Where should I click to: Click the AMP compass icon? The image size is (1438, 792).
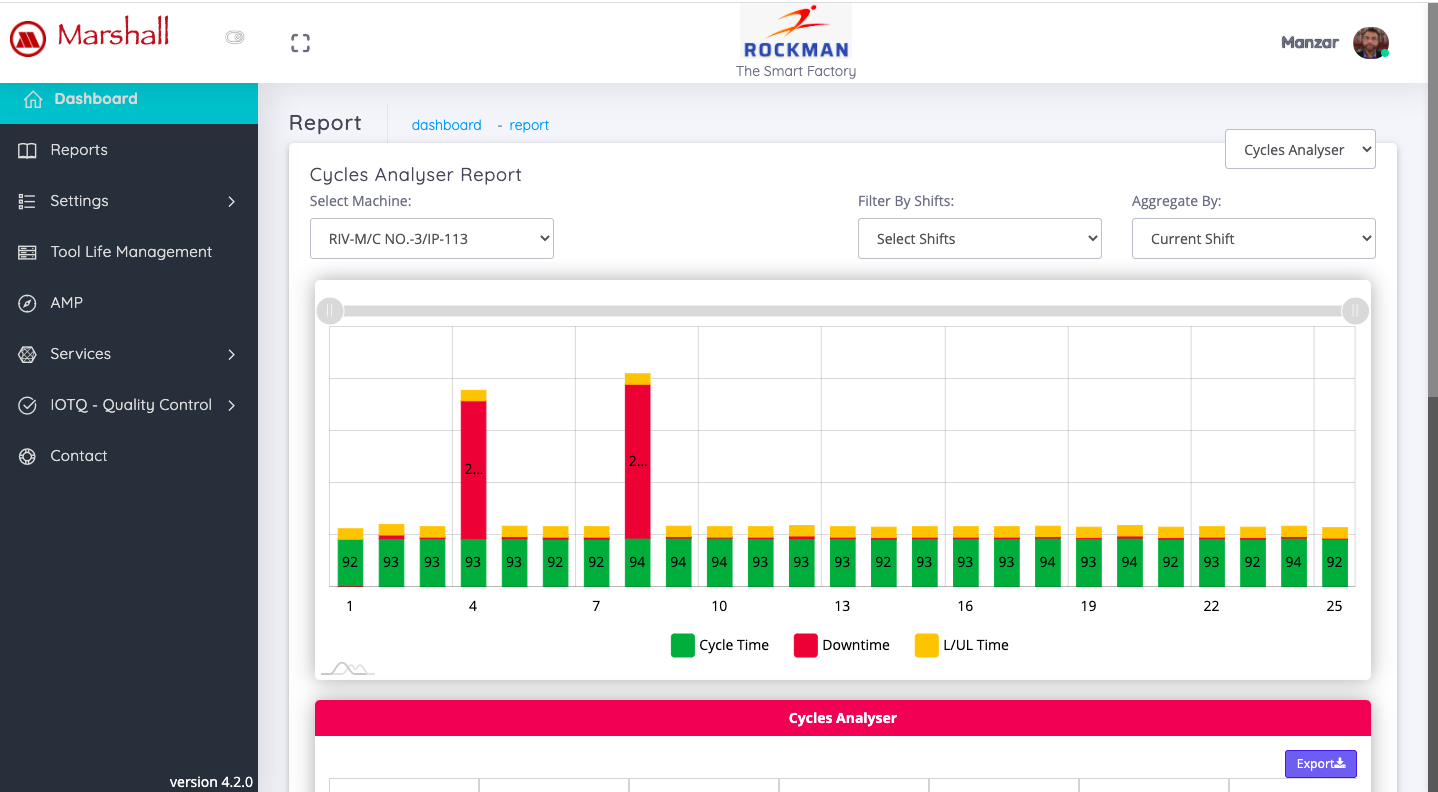coord(27,303)
